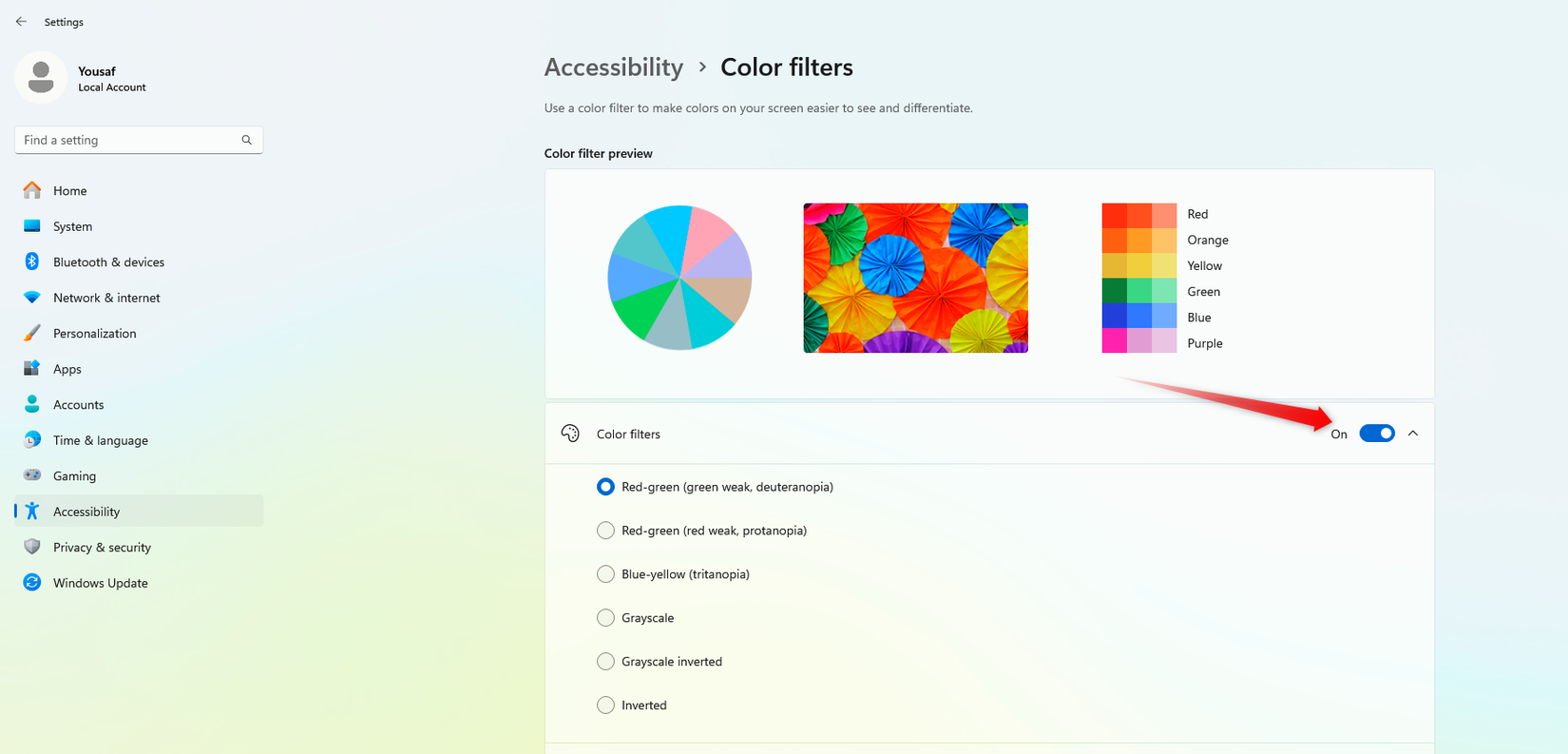Select the System icon in the sidebar
The height and width of the screenshot is (754, 1568).
click(x=31, y=226)
